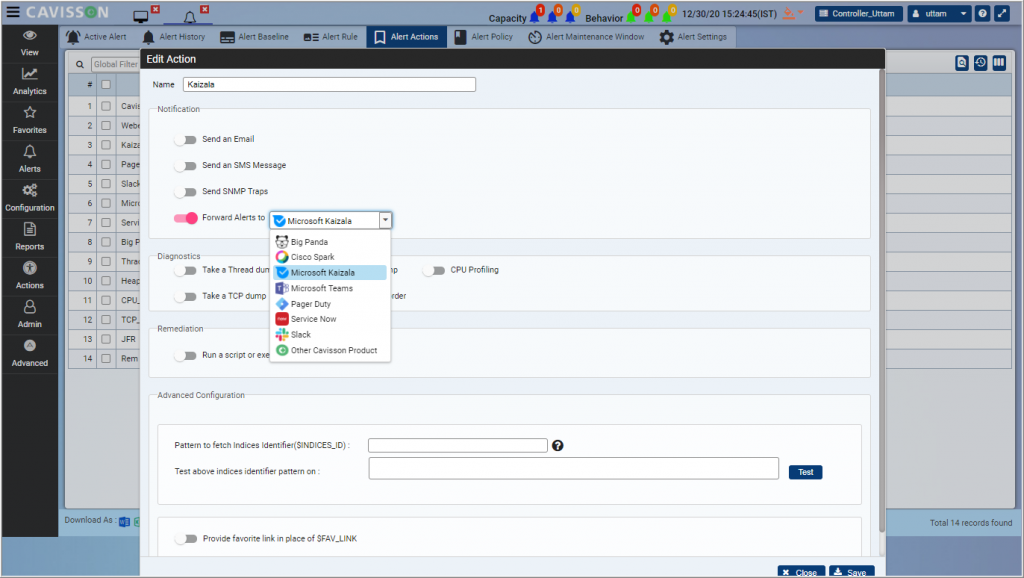
Task: Select Other Cavisson Product option
Action: [330, 350]
